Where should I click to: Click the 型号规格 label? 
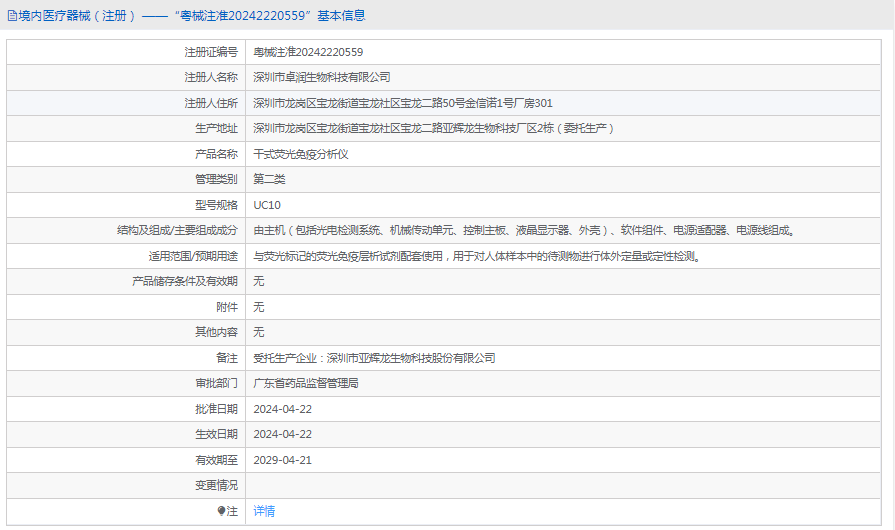(x=216, y=205)
